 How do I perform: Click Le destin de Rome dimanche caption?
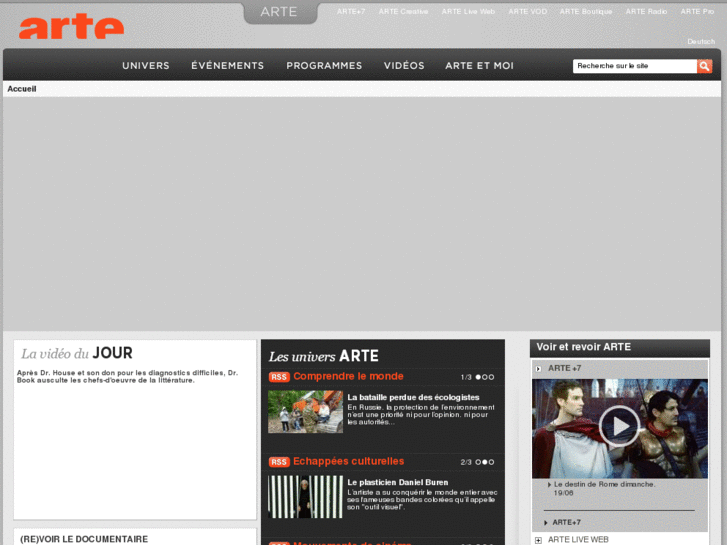pos(605,488)
